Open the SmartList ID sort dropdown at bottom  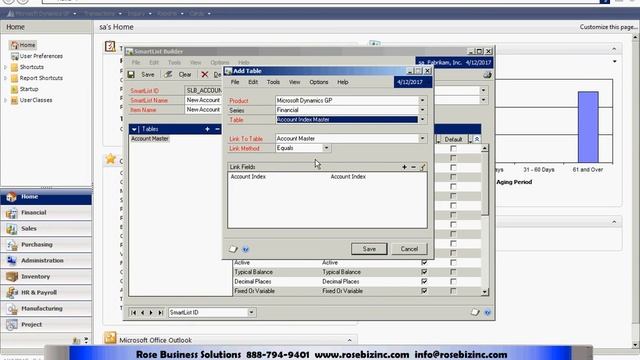click(251, 312)
